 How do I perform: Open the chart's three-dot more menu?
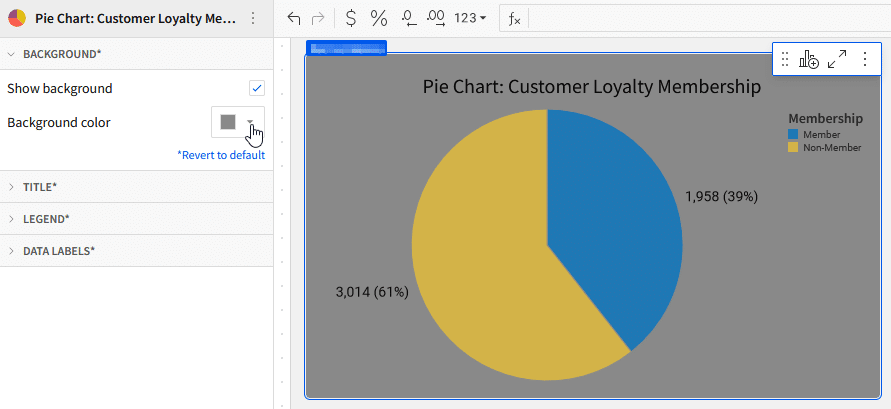click(864, 60)
